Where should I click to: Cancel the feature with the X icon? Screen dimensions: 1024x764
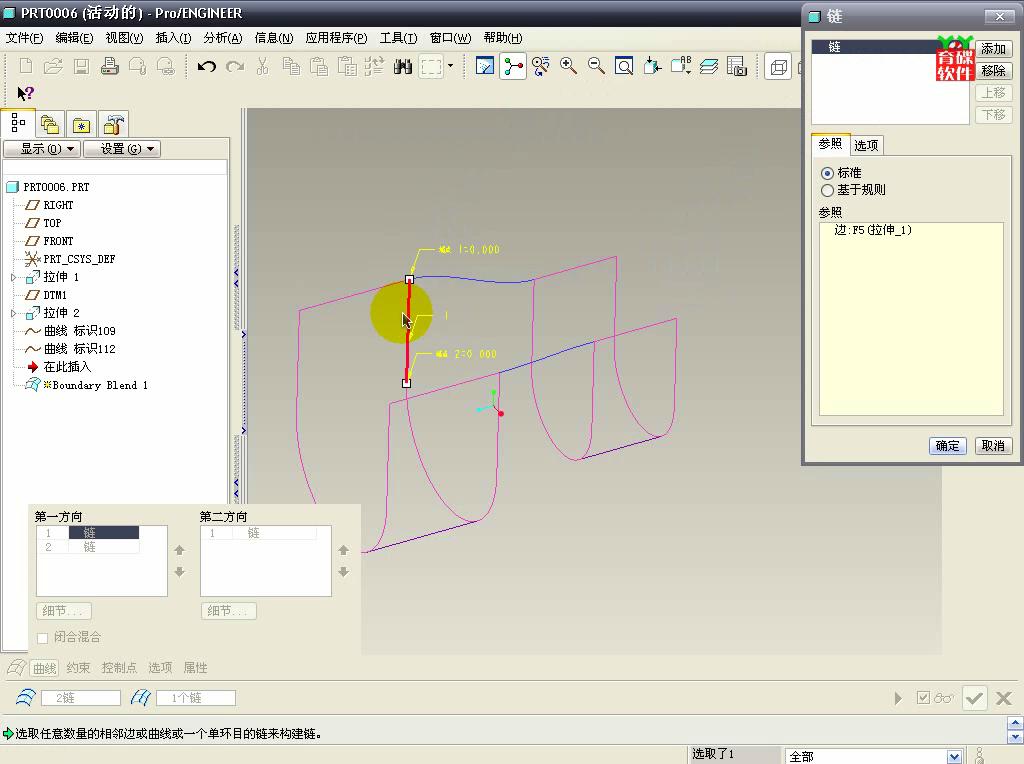(1004, 698)
